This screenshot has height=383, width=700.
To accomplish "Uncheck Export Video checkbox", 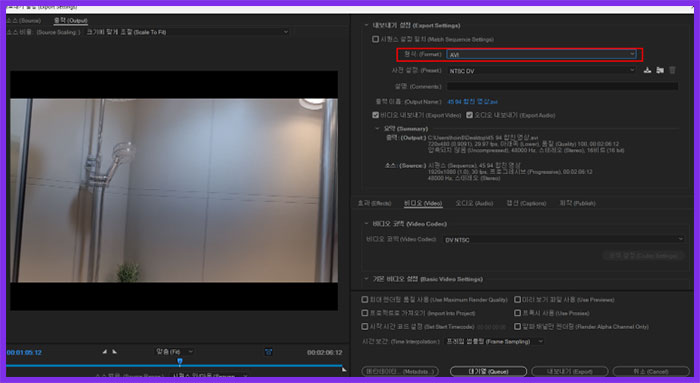I will (x=375, y=115).
